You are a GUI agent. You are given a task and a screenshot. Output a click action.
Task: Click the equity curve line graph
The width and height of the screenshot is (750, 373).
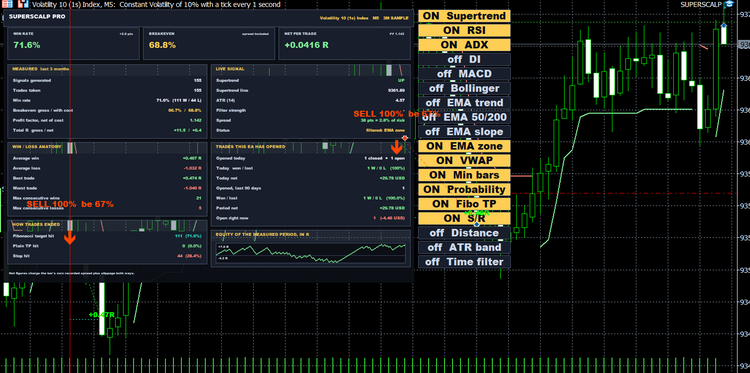pos(311,253)
